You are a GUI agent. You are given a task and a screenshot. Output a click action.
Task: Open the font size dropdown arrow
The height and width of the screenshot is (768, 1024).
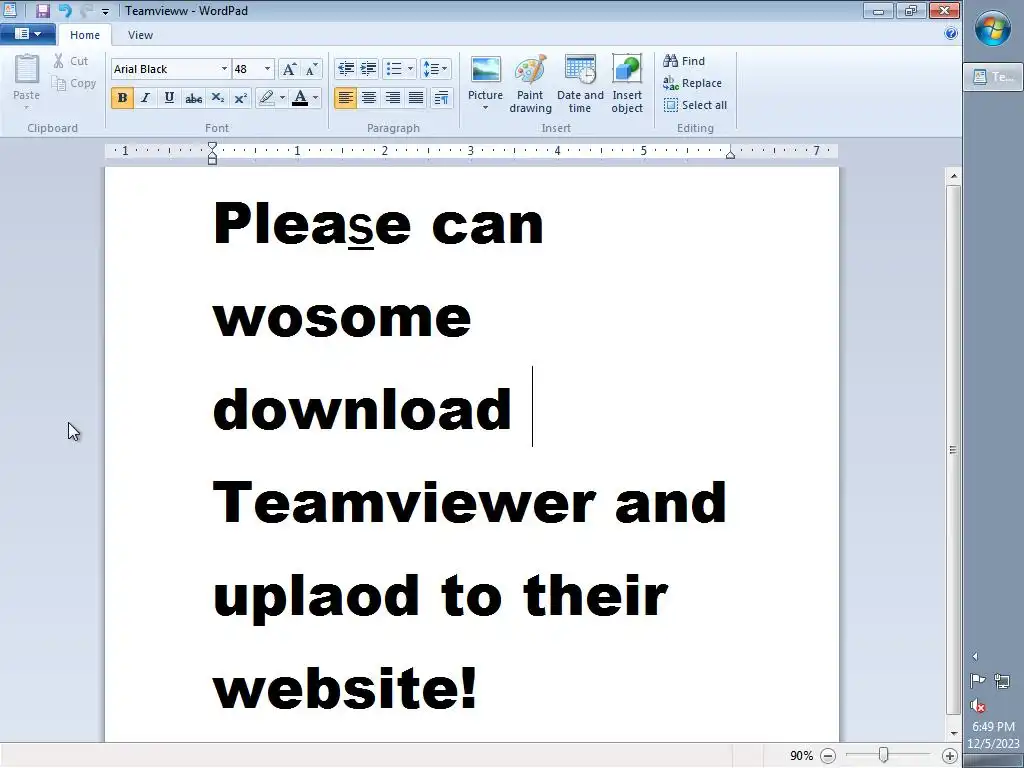tap(267, 69)
